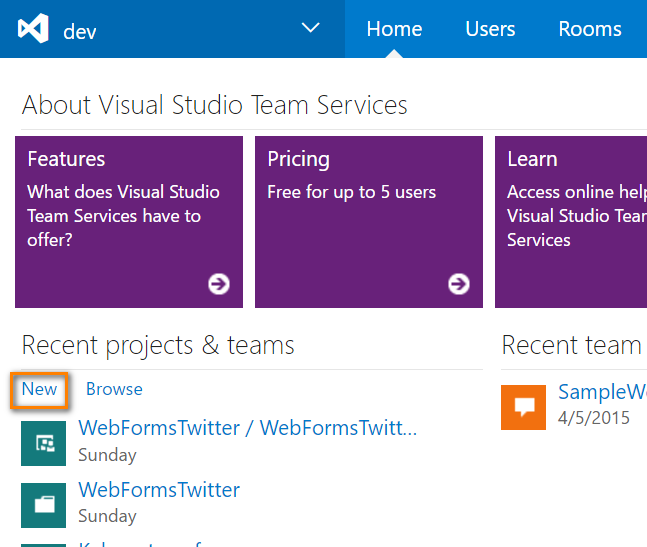The width and height of the screenshot is (647, 547).
Task: Open the Learn tile
Action: [571, 222]
